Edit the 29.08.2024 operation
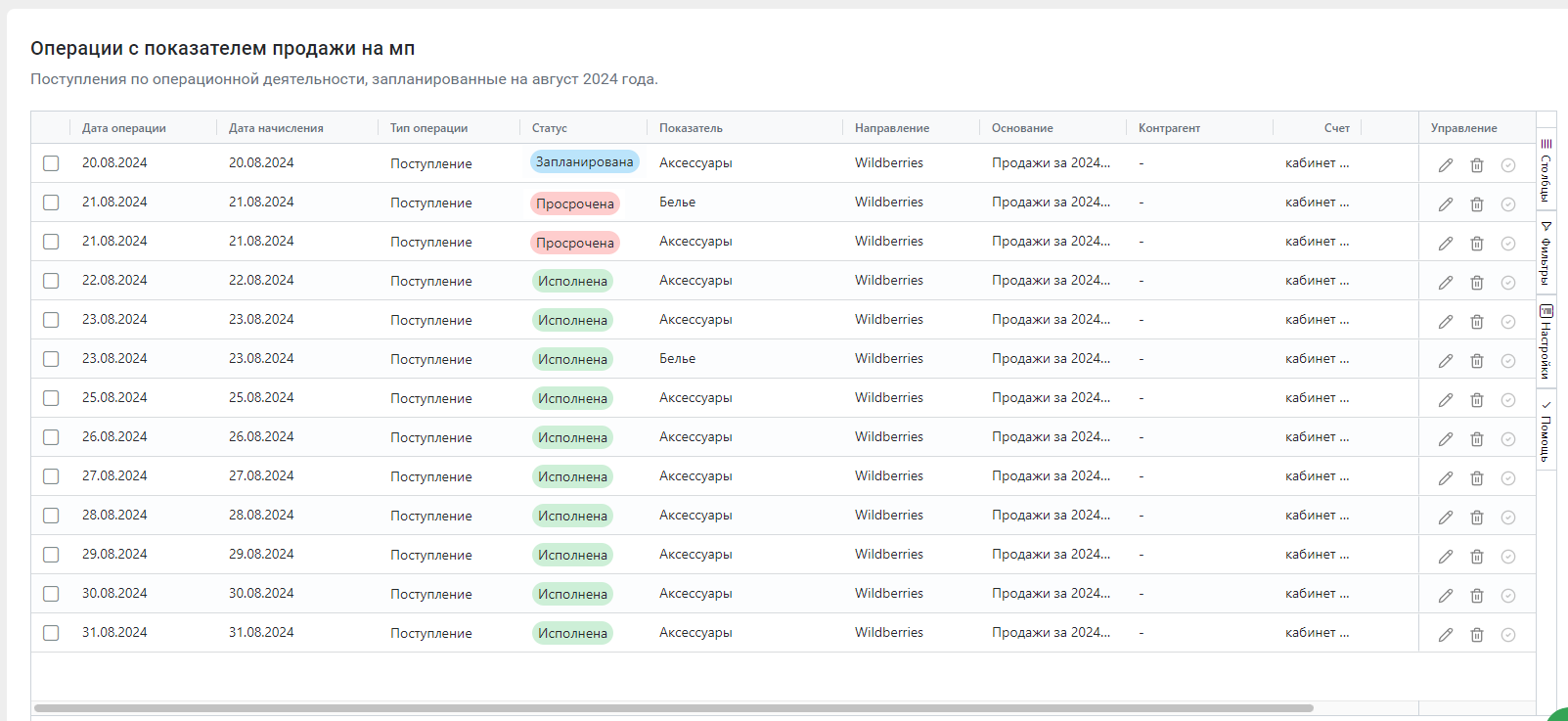This screenshot has height=721, width=1568. 1446,557
